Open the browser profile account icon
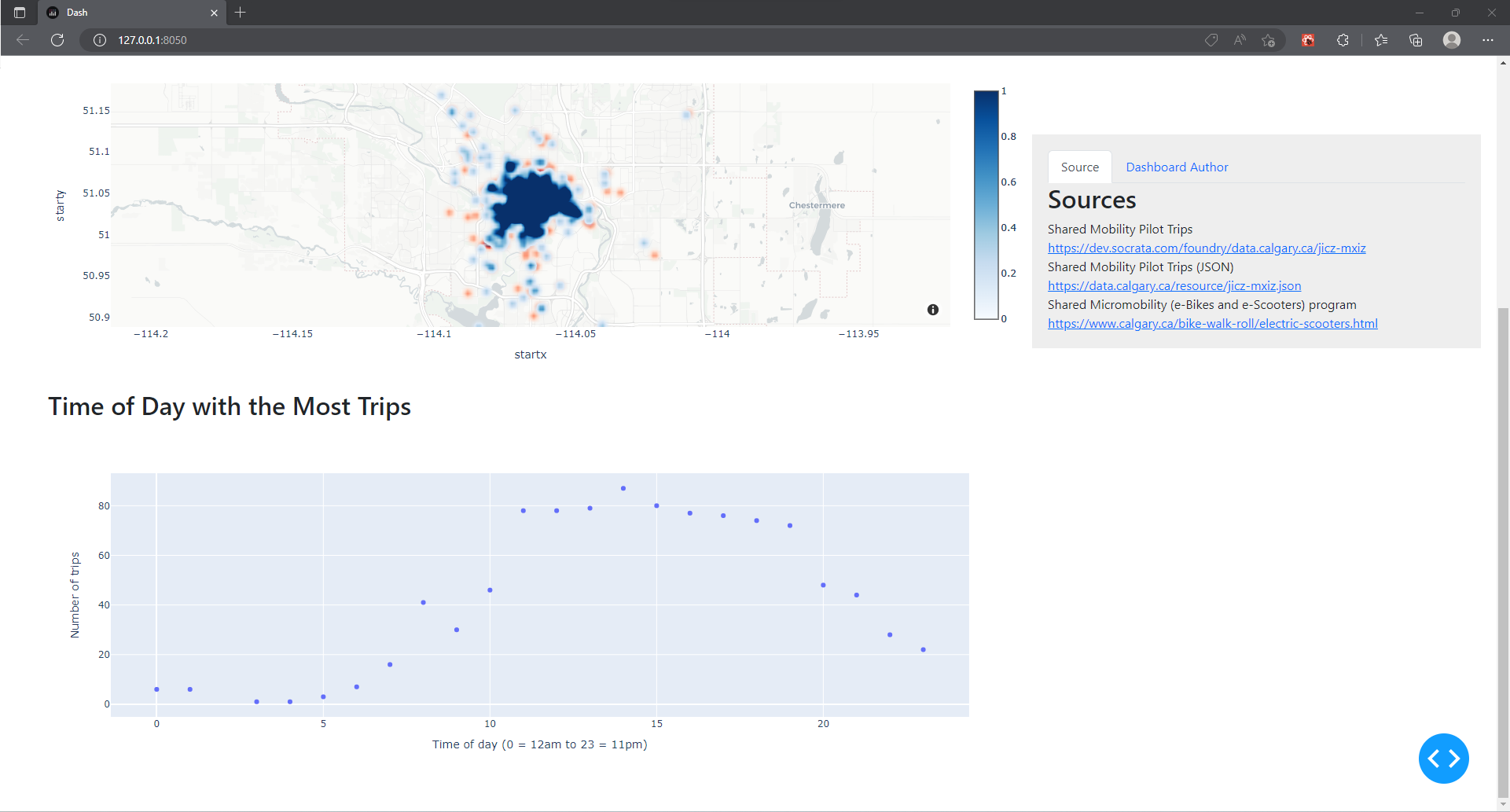The height and width of the screenshot is (812, 1510). tap(1451, 40)
